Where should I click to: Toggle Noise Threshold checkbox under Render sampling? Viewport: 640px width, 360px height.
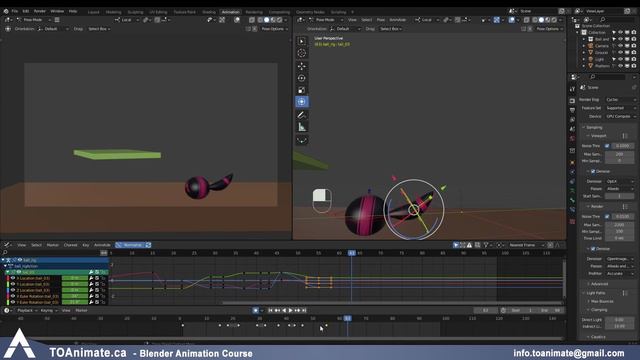click(x=607, y=216)
